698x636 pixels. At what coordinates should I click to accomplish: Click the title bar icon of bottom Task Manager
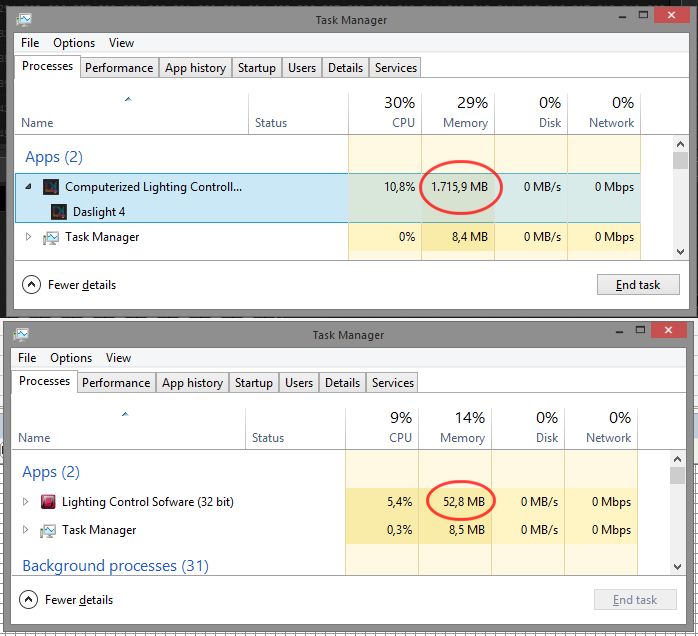coord(21,334)
